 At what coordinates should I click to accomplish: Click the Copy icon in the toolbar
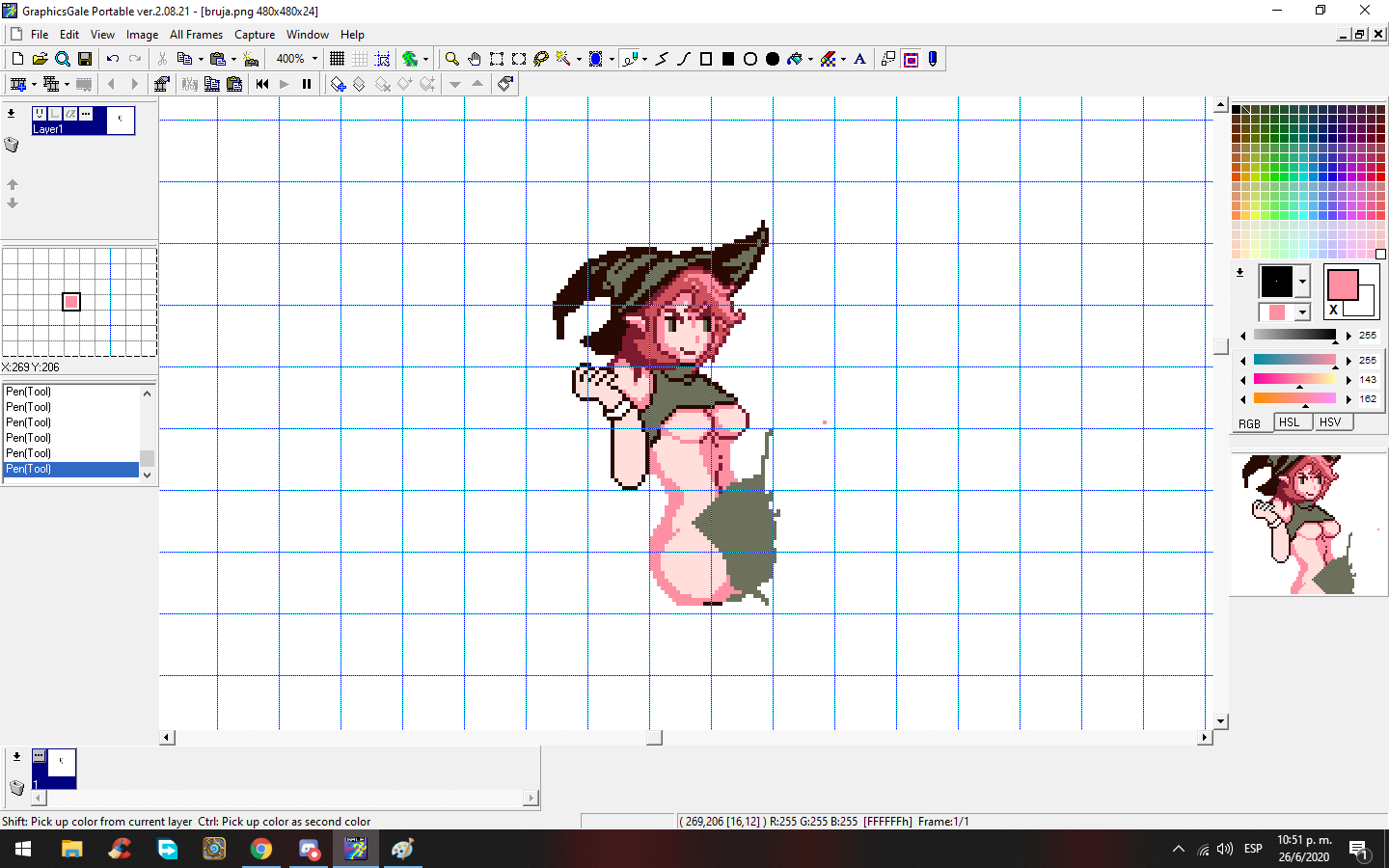click(x=184, y=59)
